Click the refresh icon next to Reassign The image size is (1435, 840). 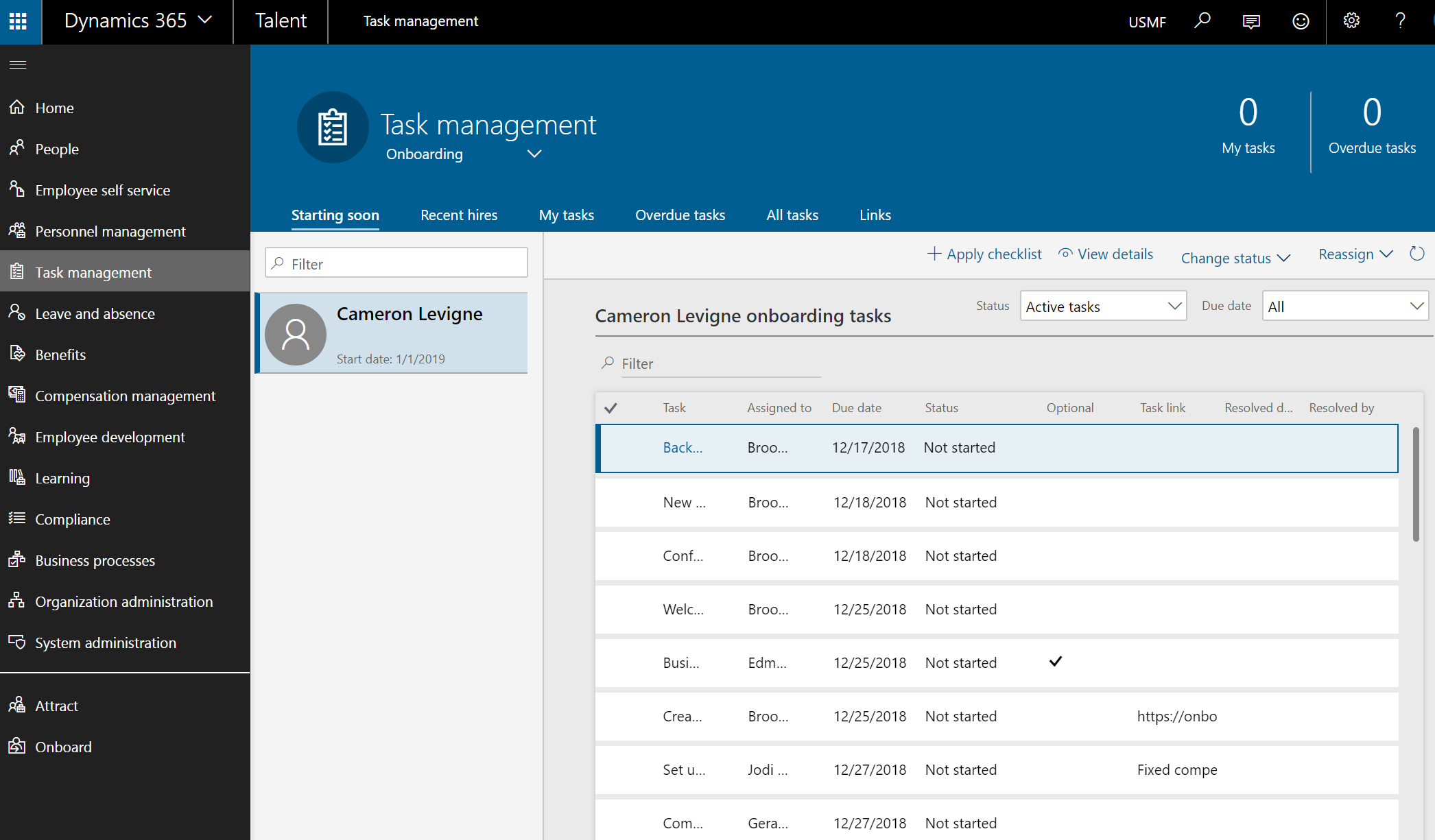[x=1417, y=254]
